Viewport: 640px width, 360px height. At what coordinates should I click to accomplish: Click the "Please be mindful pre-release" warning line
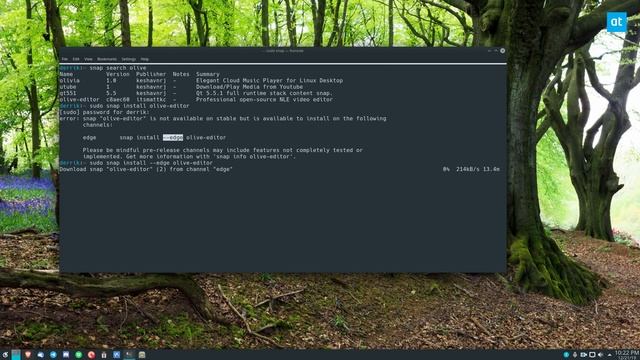click(222, 150)
